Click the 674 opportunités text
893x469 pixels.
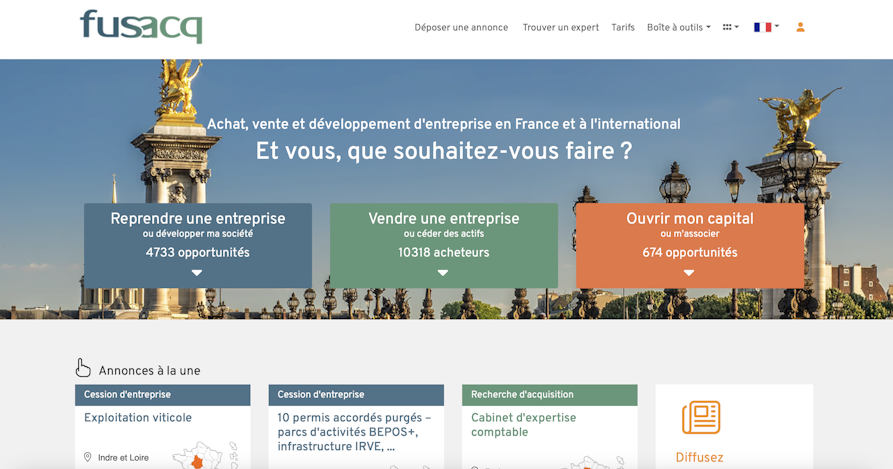coord(690,253)
